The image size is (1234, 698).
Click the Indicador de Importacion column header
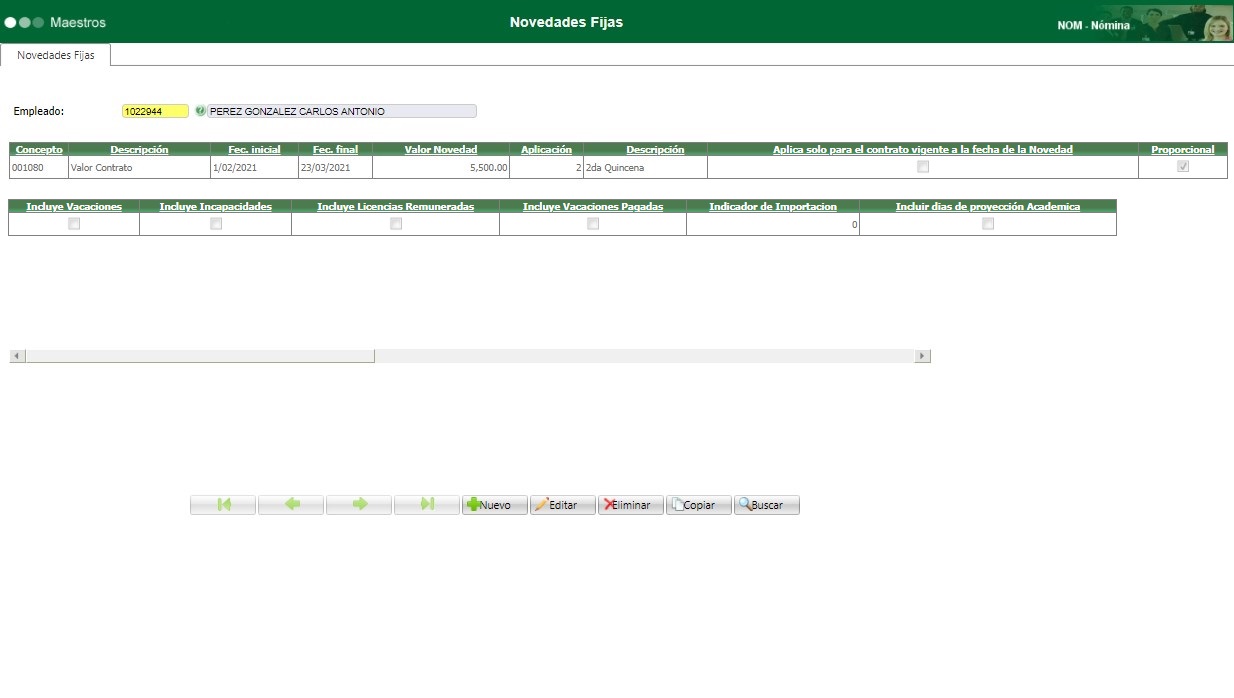click(x=773, y=206)
